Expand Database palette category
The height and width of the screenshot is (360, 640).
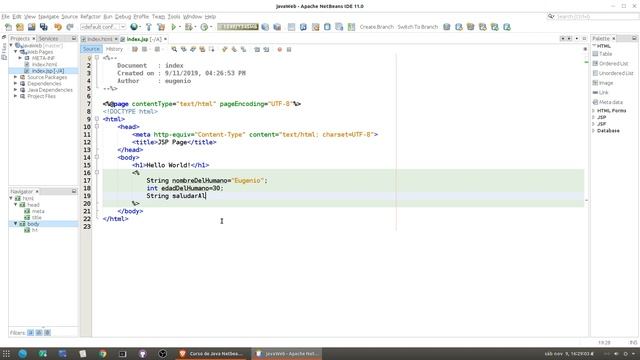593,131
